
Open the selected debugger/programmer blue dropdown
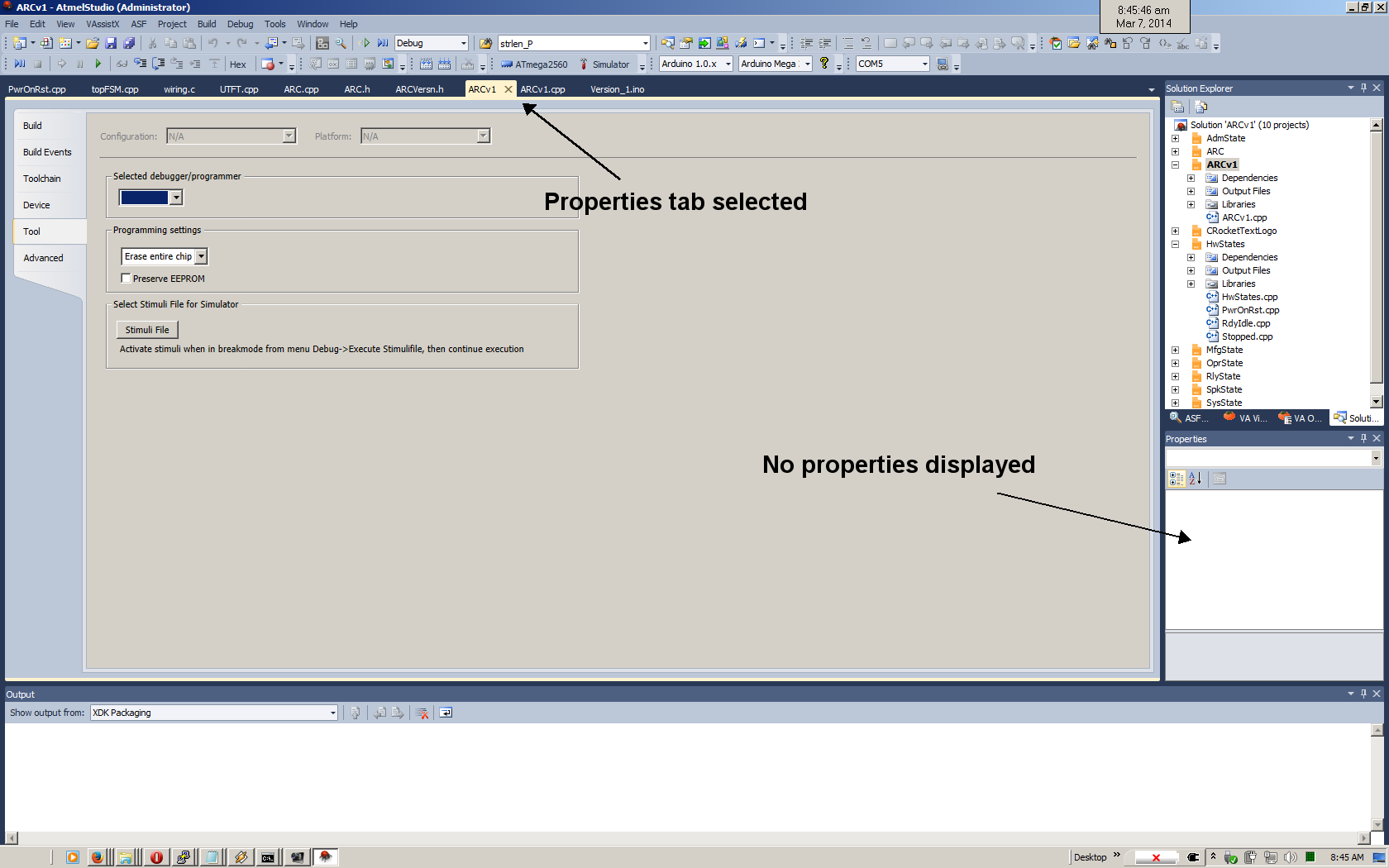(176, 198)
